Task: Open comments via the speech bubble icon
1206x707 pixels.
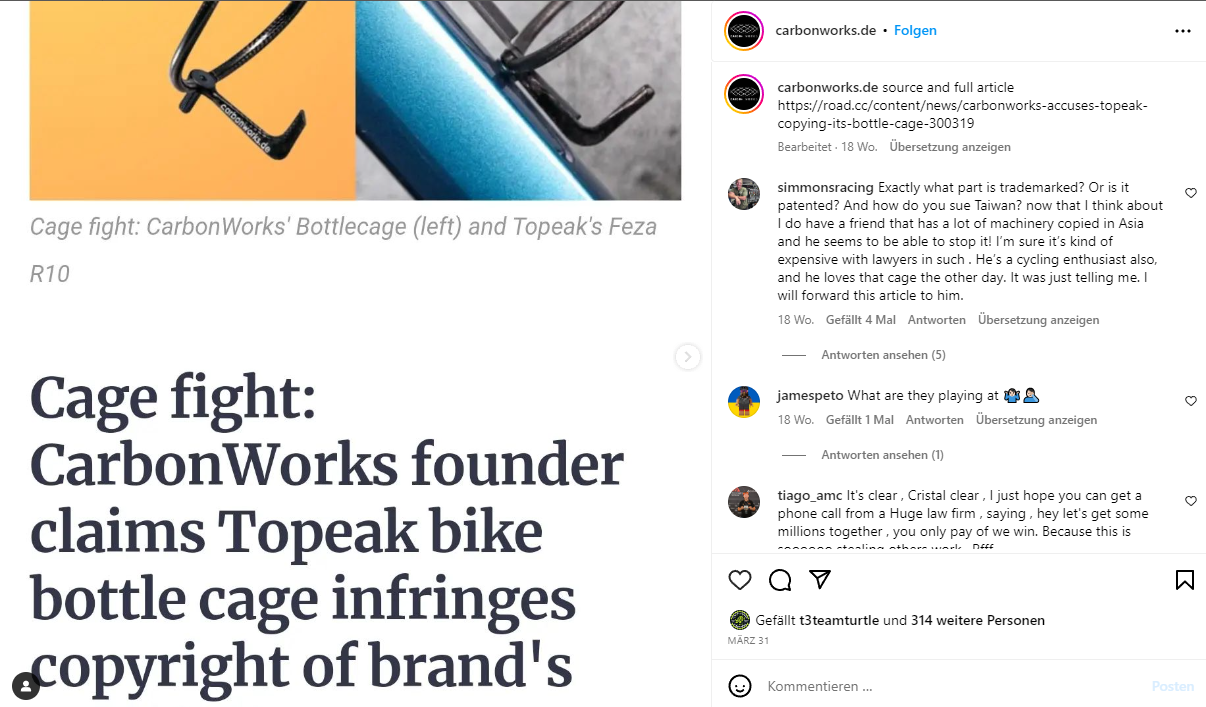Action: (x=780, y=580)
